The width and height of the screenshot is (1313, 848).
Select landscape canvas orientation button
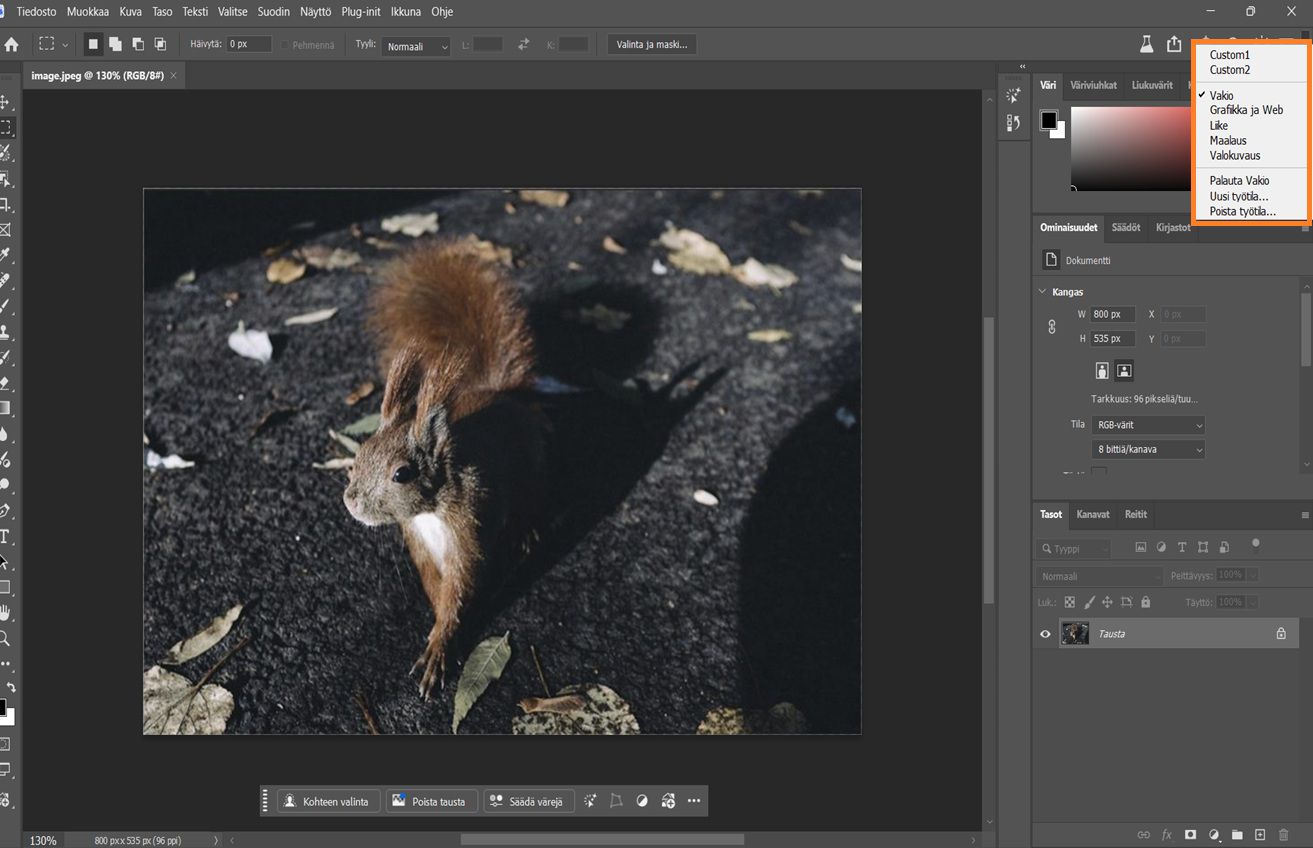coord(1124,371)
